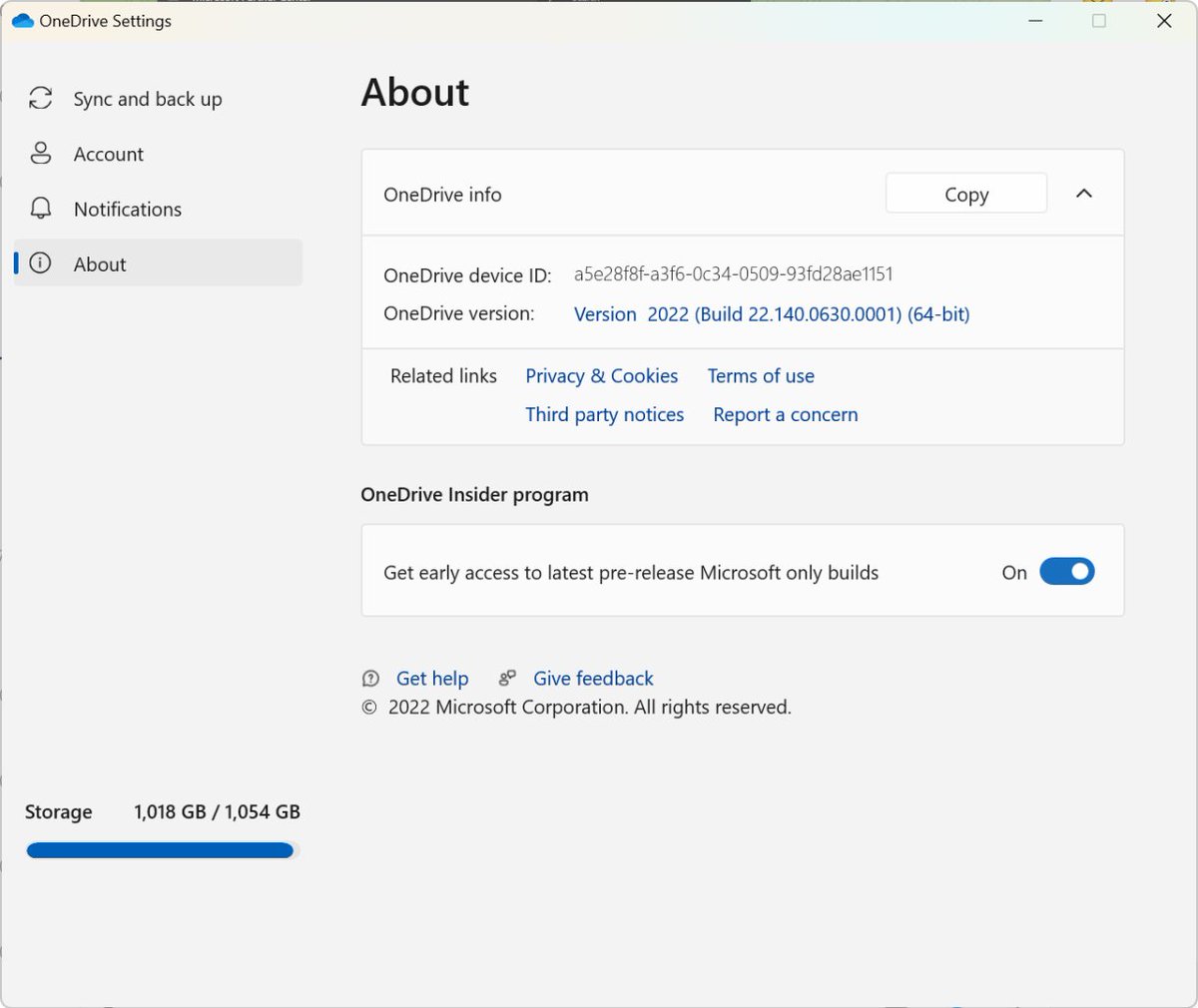Click the About page heading
1198x1008 pixels.
click(415, 93)
